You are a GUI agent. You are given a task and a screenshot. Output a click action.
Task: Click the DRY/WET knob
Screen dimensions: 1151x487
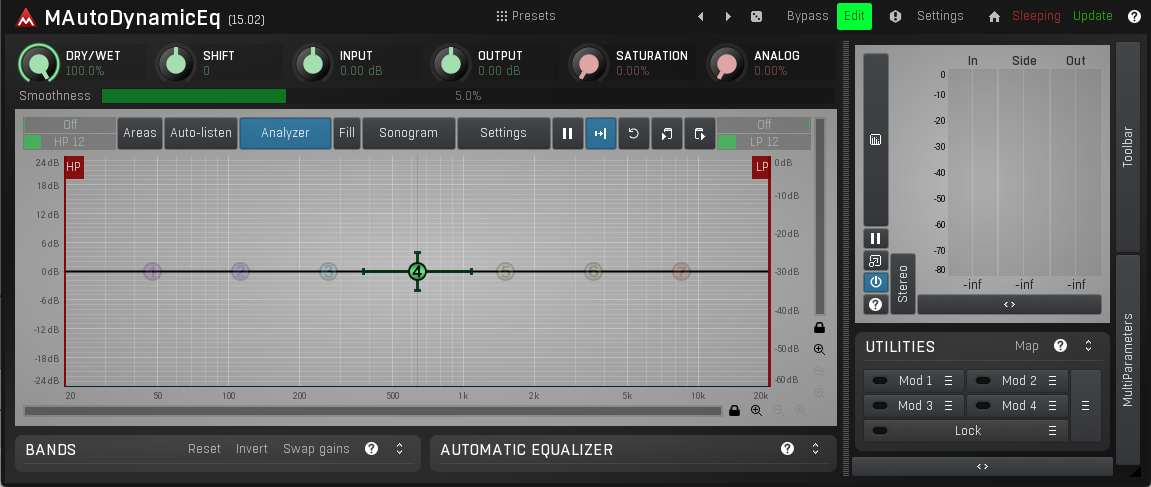click(x=38, y=63)
